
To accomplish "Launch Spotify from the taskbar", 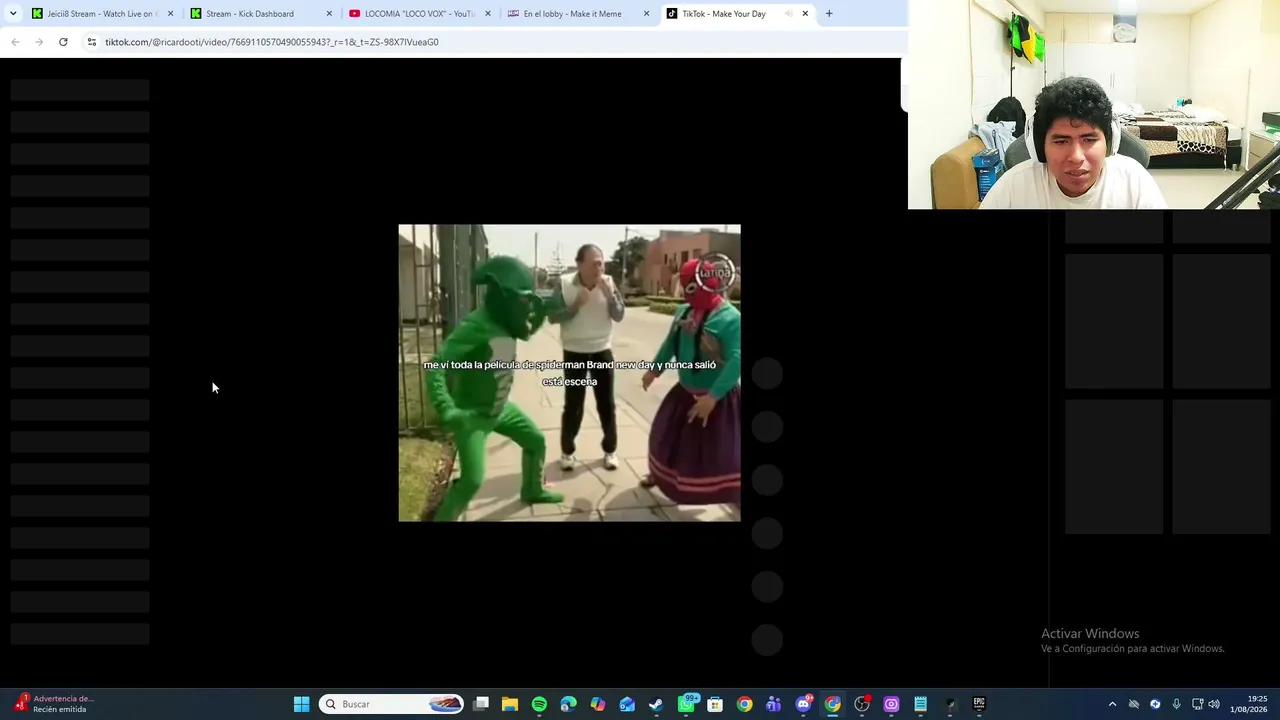I will 539,704.
